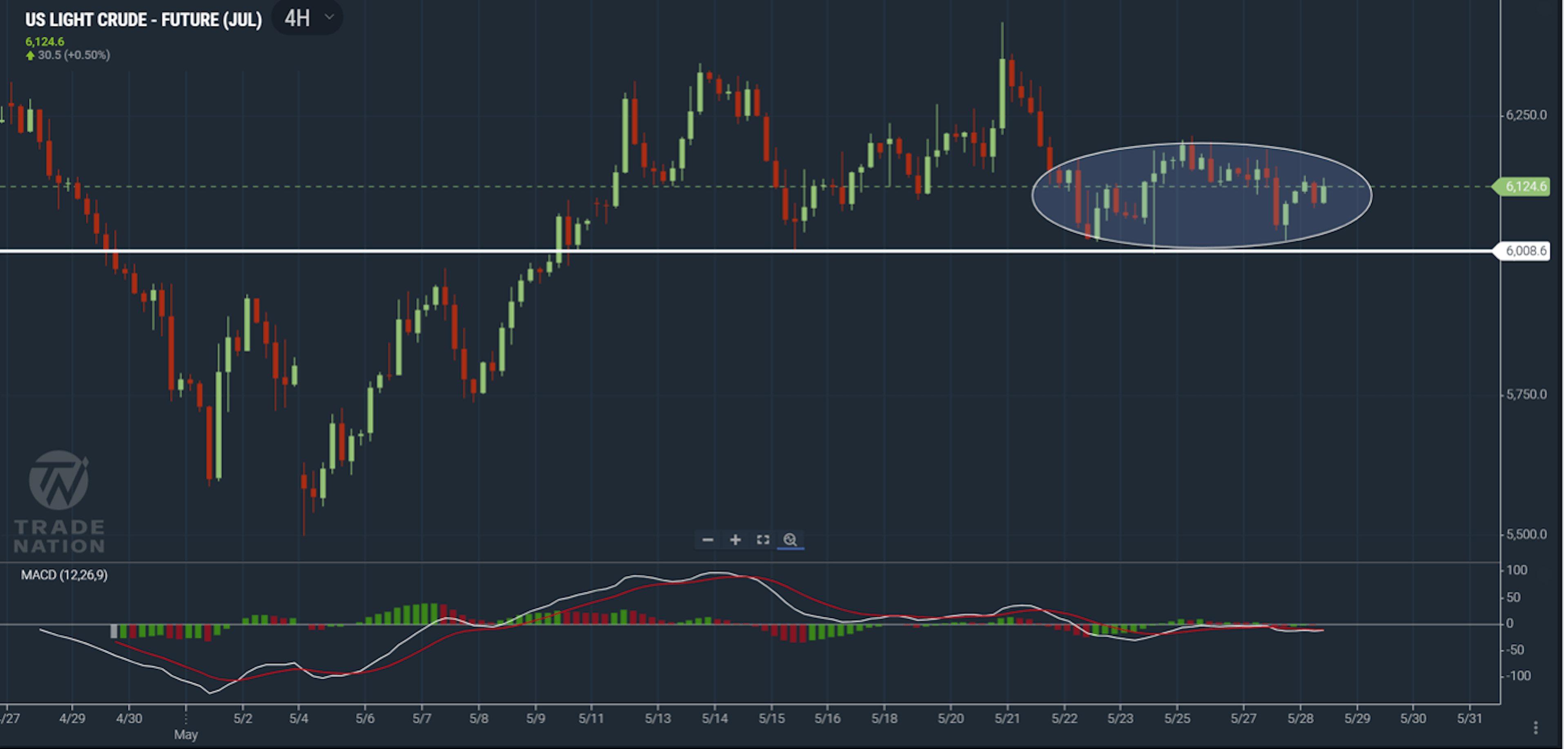Viewport: 1568px width, 749px height.
Task: Click the US LIGHT CRUDE - FUTURE (JUL) title
Action: [x=143, y=20]
